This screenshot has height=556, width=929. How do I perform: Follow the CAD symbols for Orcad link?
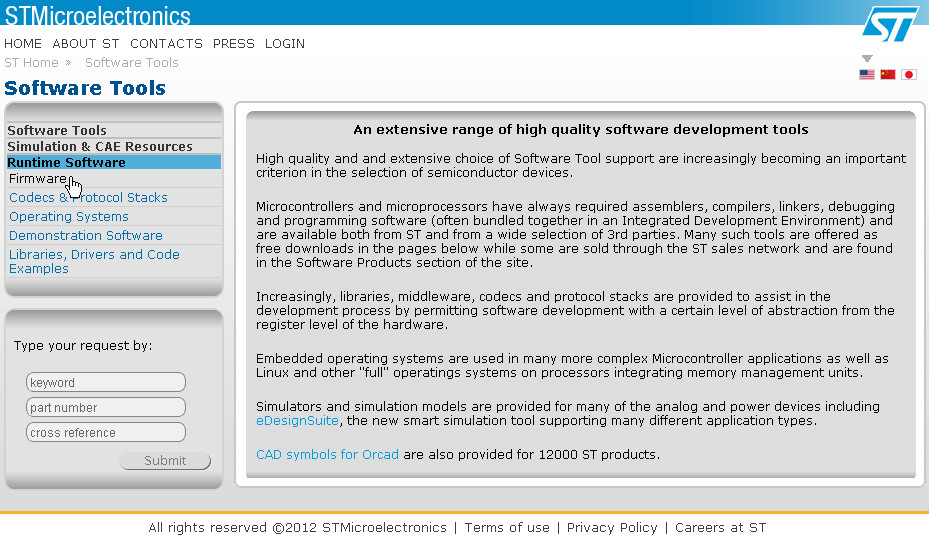[x=327, y=455]
